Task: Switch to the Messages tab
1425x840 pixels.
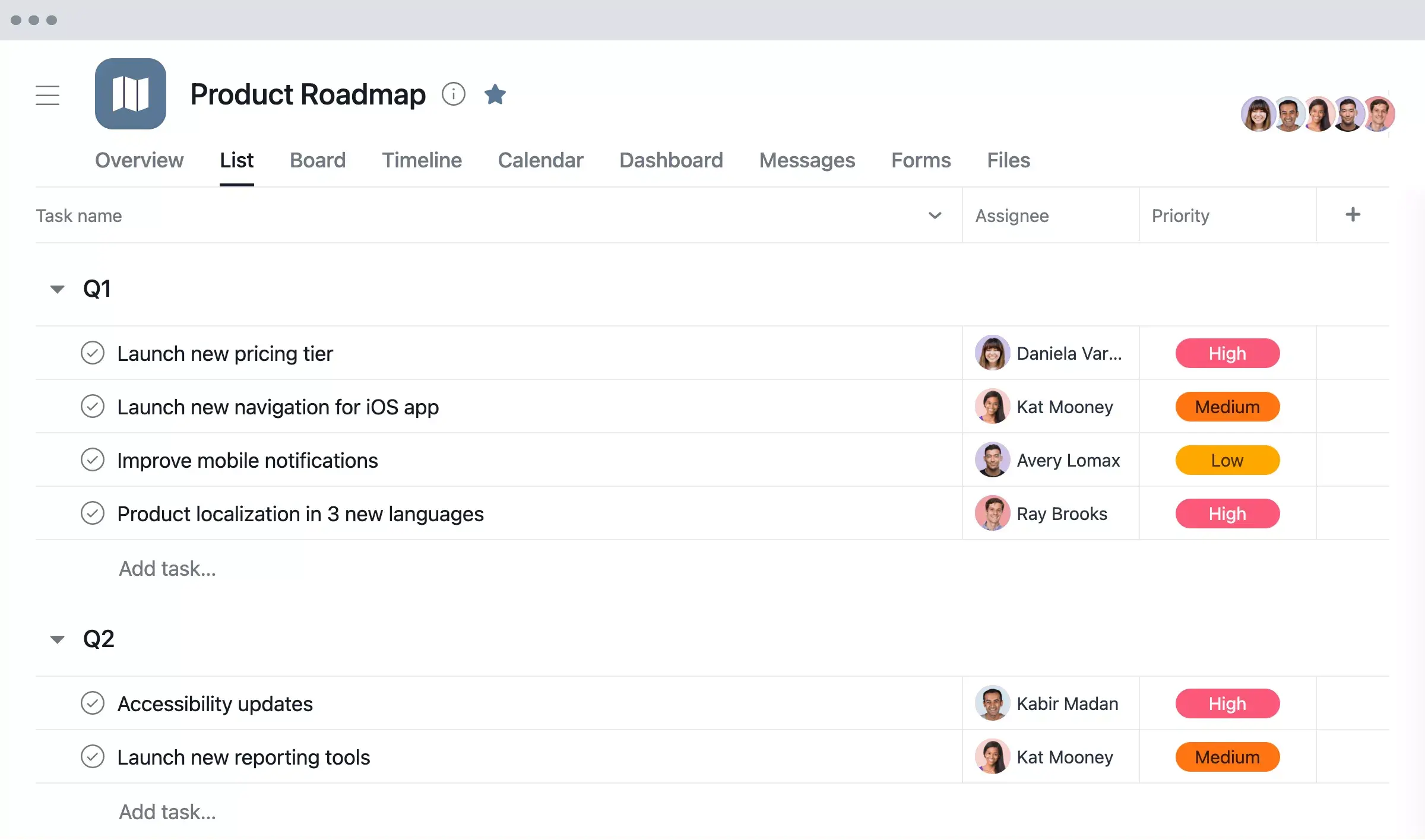Action: [x=807, y=159]
